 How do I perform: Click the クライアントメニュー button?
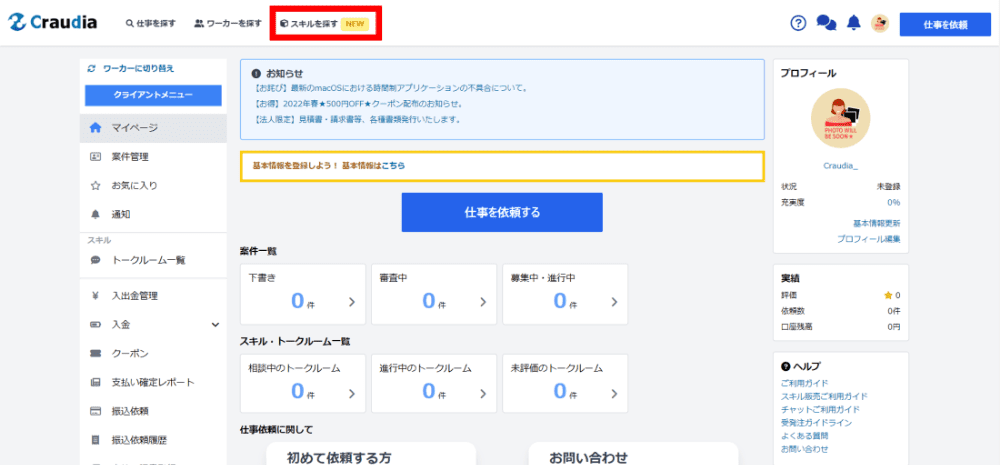(153, 96)
